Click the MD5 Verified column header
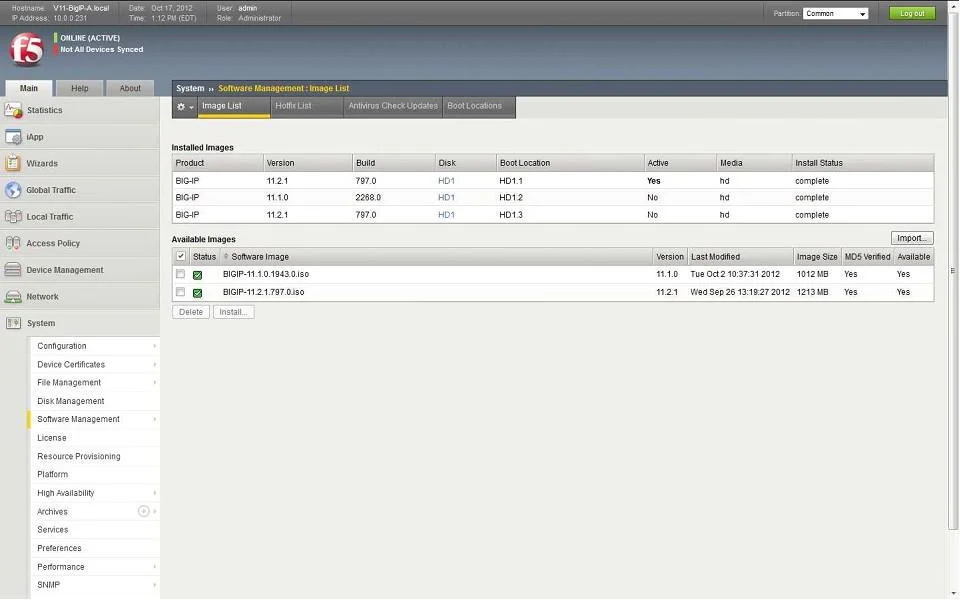 click(x=867, y=257)
